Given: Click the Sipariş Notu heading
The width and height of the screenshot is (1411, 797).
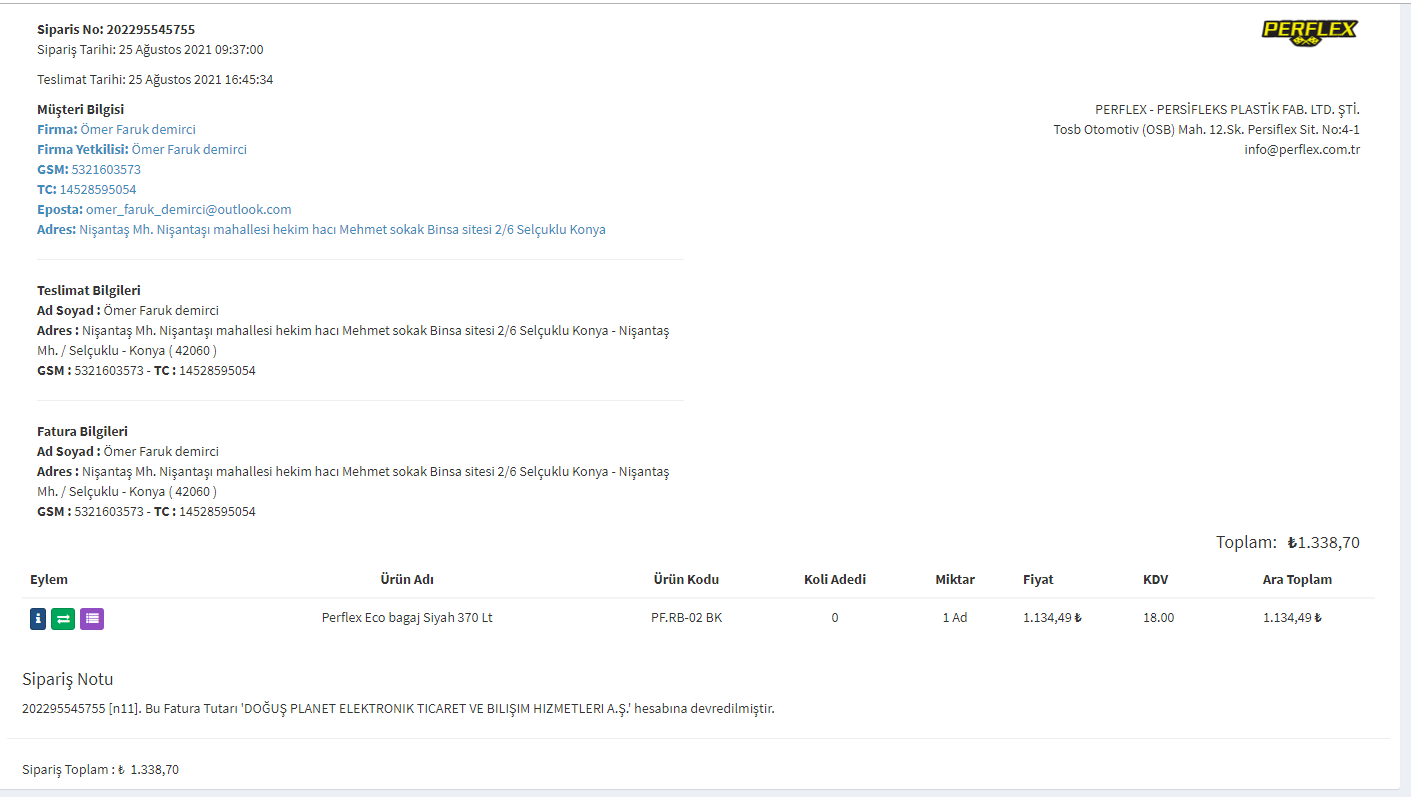Looking at the screenshot, I should point(68,680).
